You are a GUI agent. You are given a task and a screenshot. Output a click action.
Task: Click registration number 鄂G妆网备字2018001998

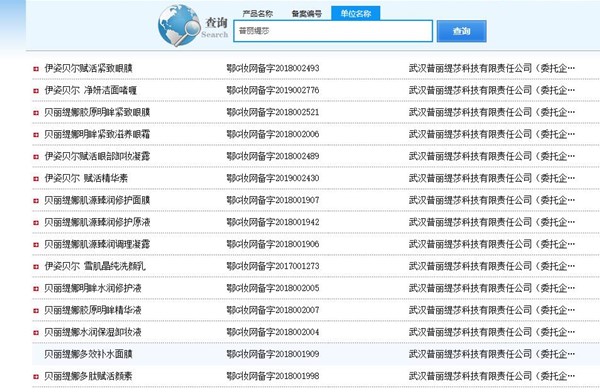[x=273, y=376]
